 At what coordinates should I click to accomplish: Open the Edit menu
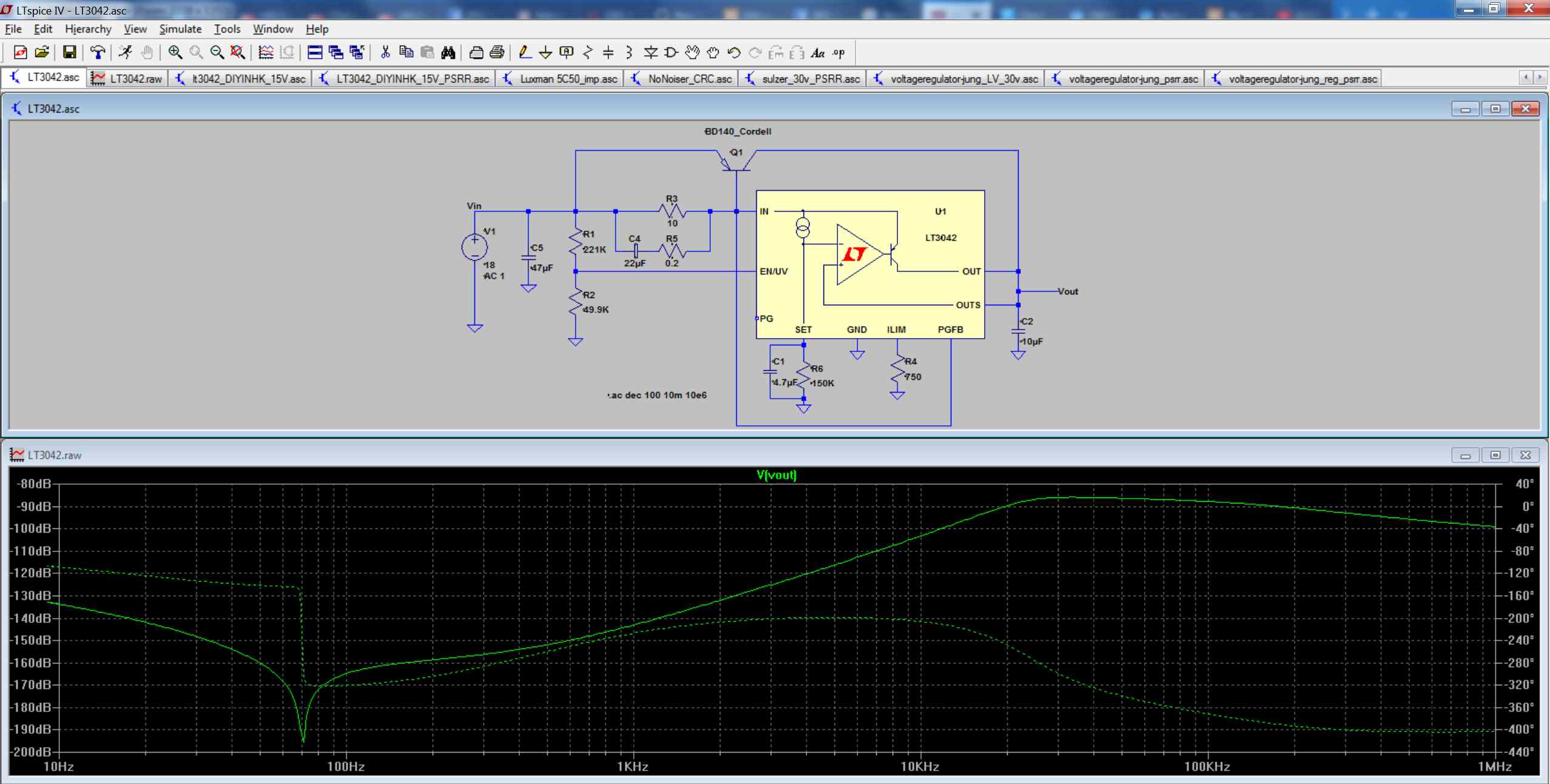(43, 29)
